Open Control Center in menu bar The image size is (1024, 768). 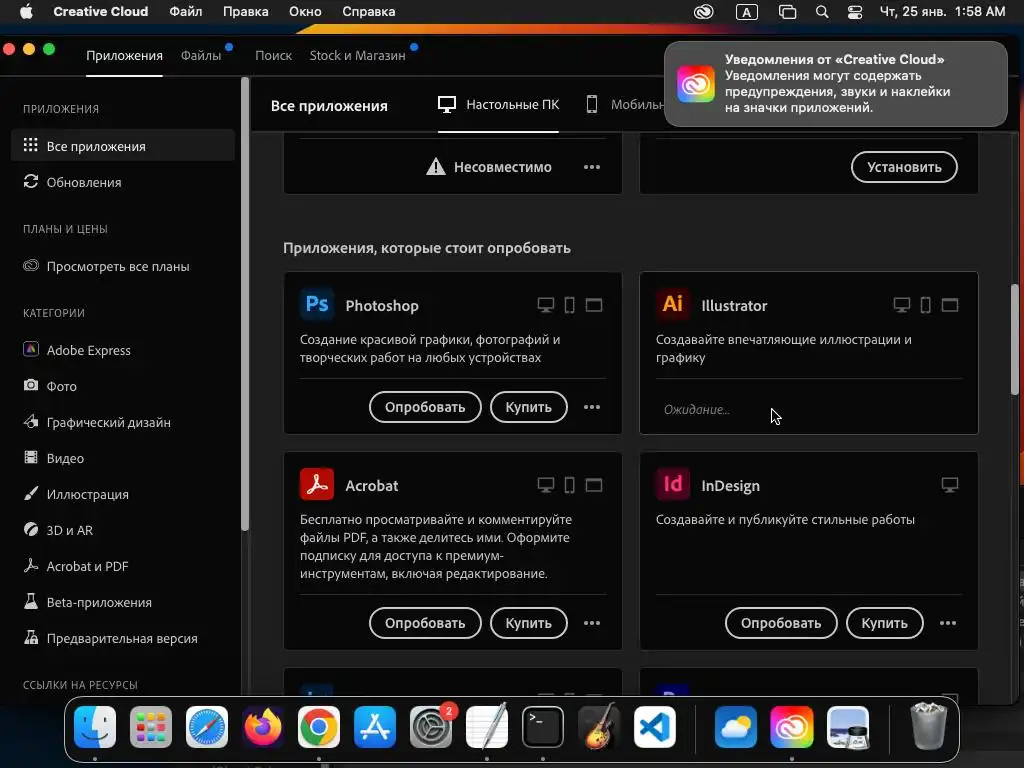point(855,12)
